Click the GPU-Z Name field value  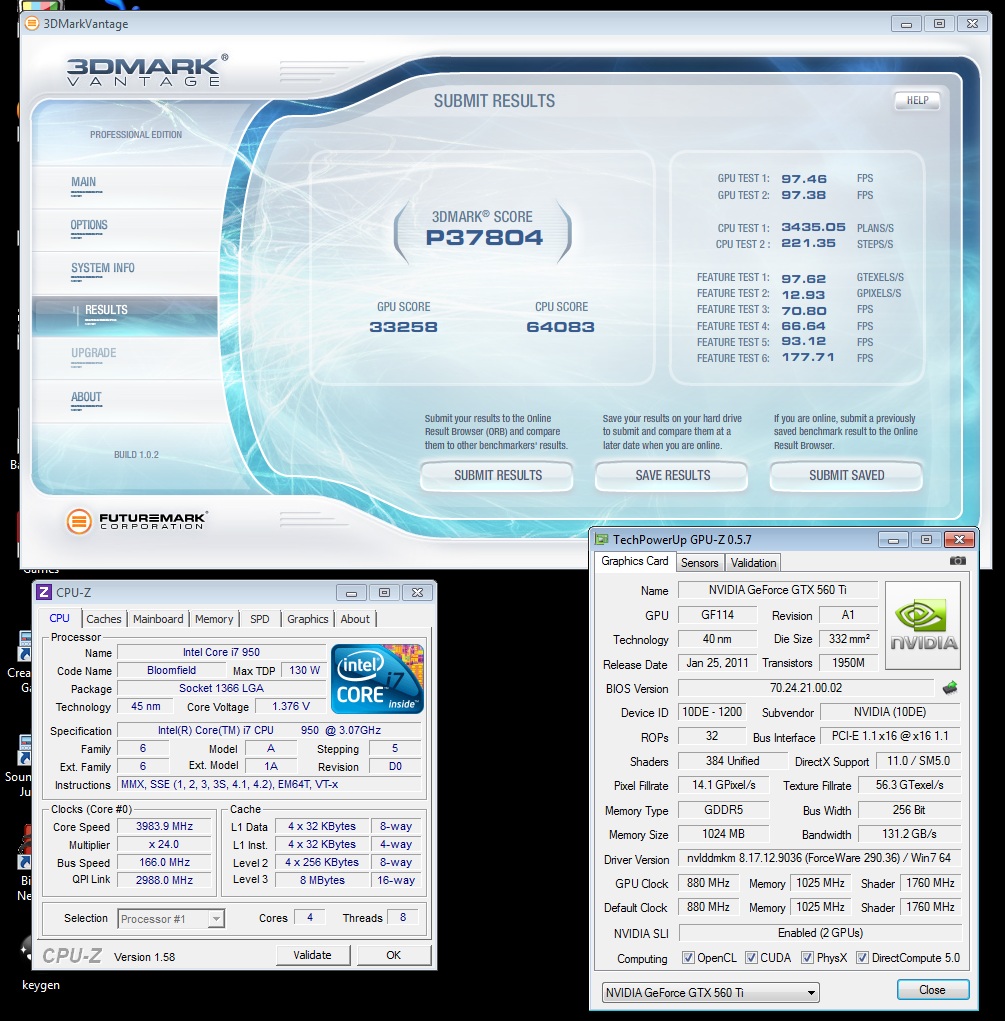pyautogui.click(x=778, y=590)
